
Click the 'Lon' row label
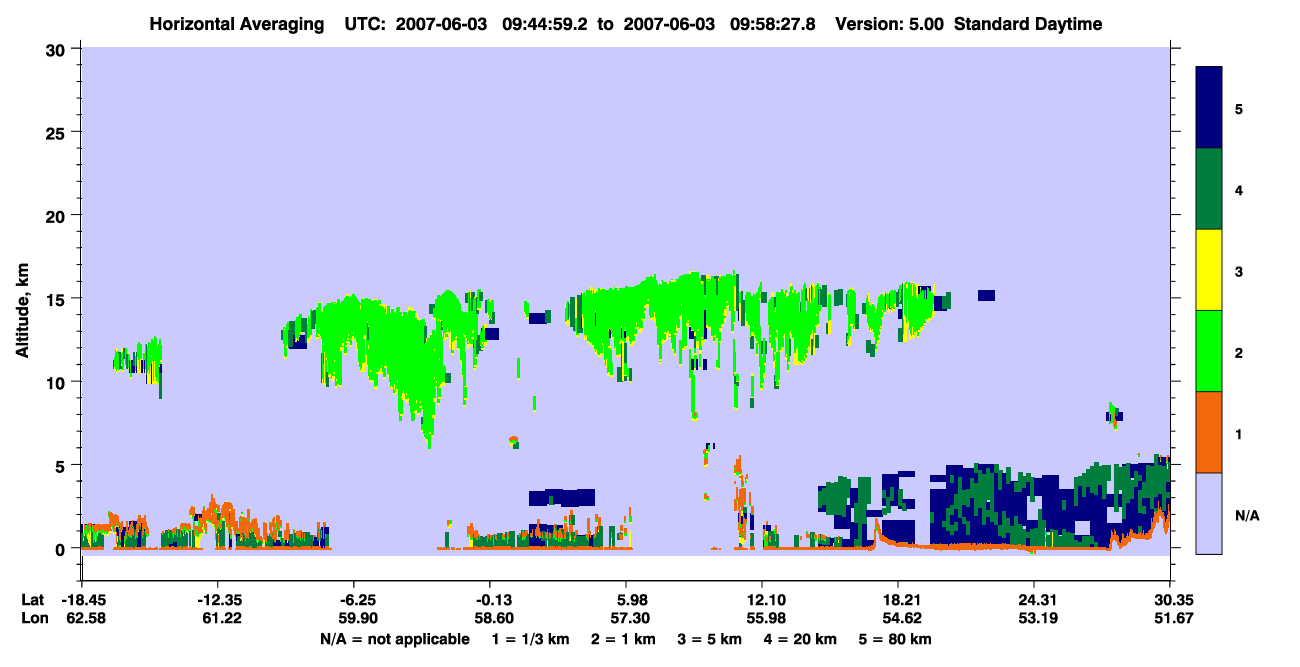34,618
